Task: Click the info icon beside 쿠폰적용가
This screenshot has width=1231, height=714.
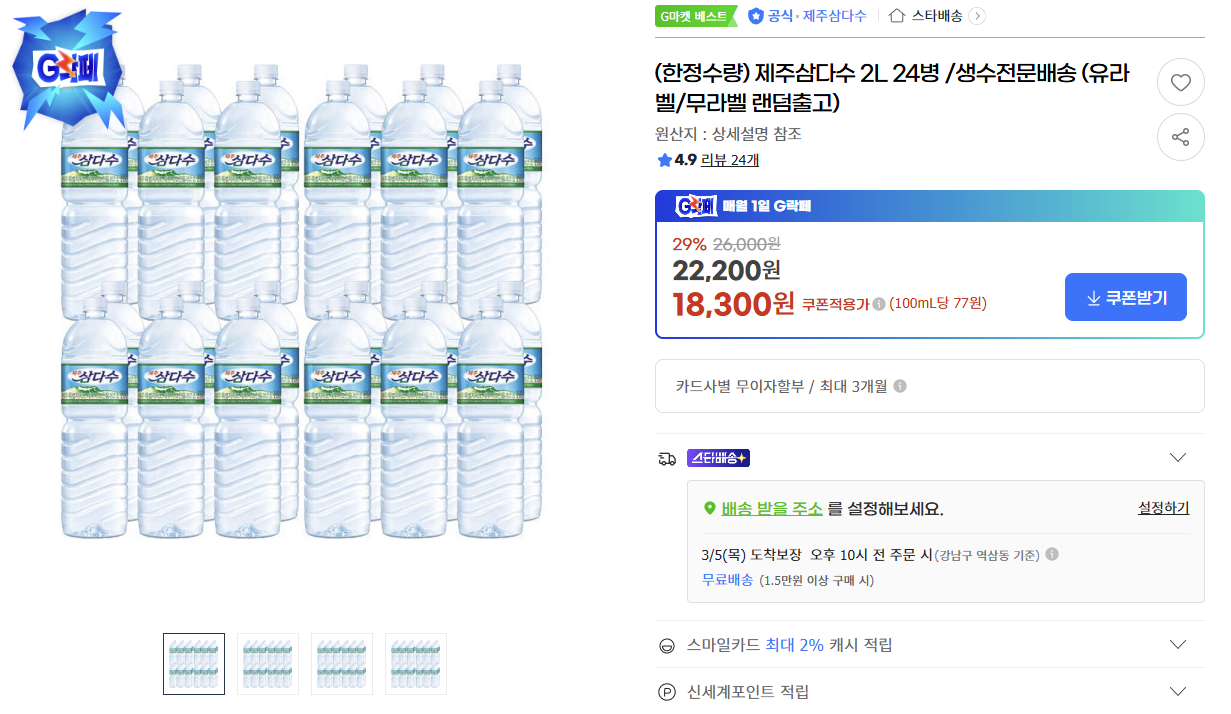Action: click(x=878, y=304)
